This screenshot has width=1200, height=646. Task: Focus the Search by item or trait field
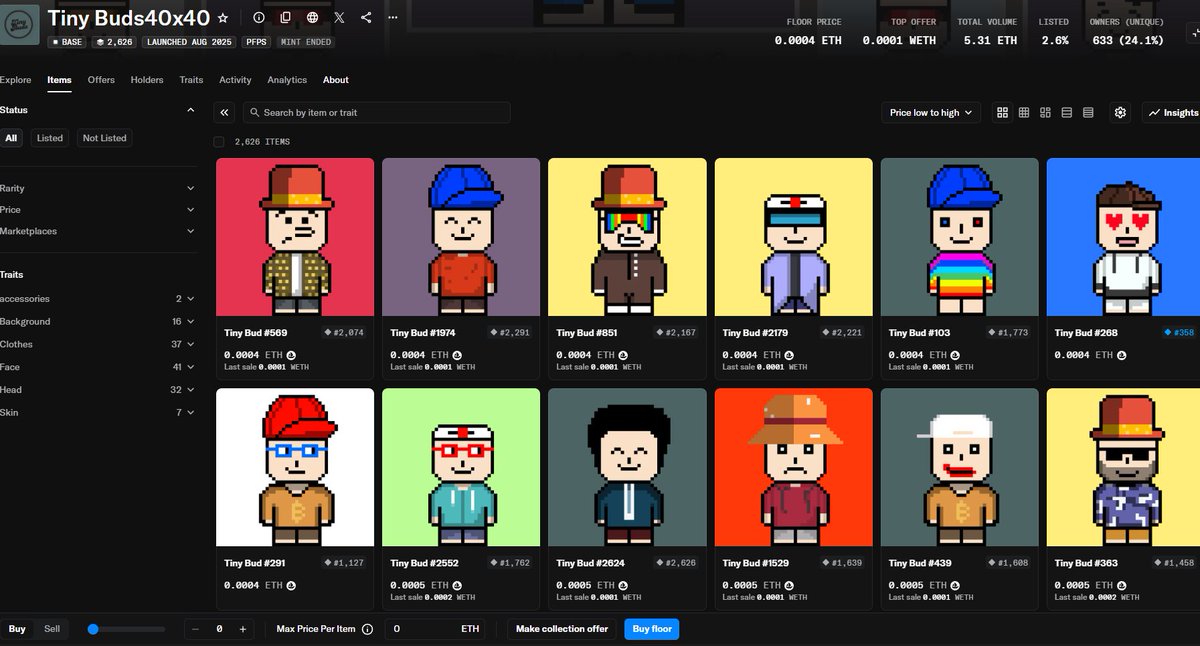(376, 113)
